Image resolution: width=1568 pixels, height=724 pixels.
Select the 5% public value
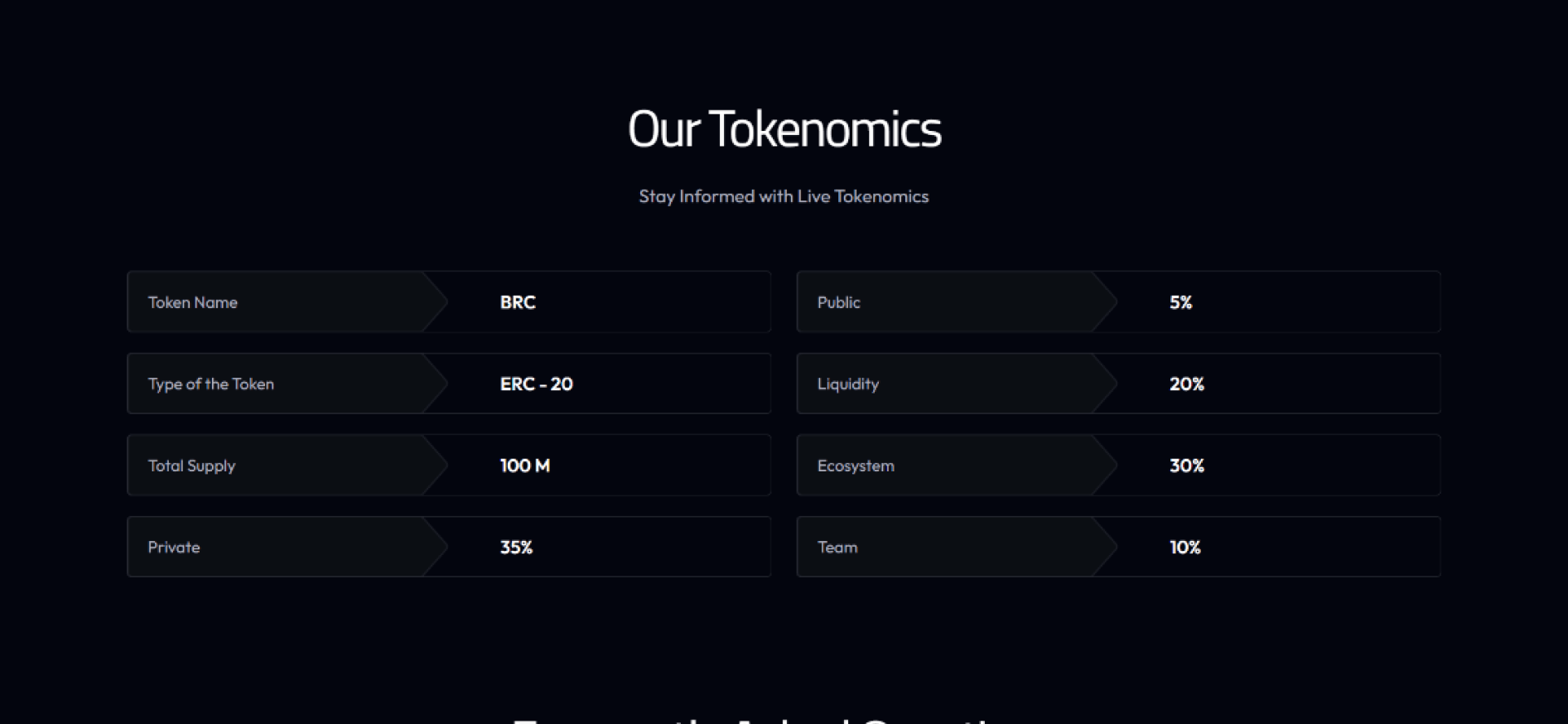1180,302
